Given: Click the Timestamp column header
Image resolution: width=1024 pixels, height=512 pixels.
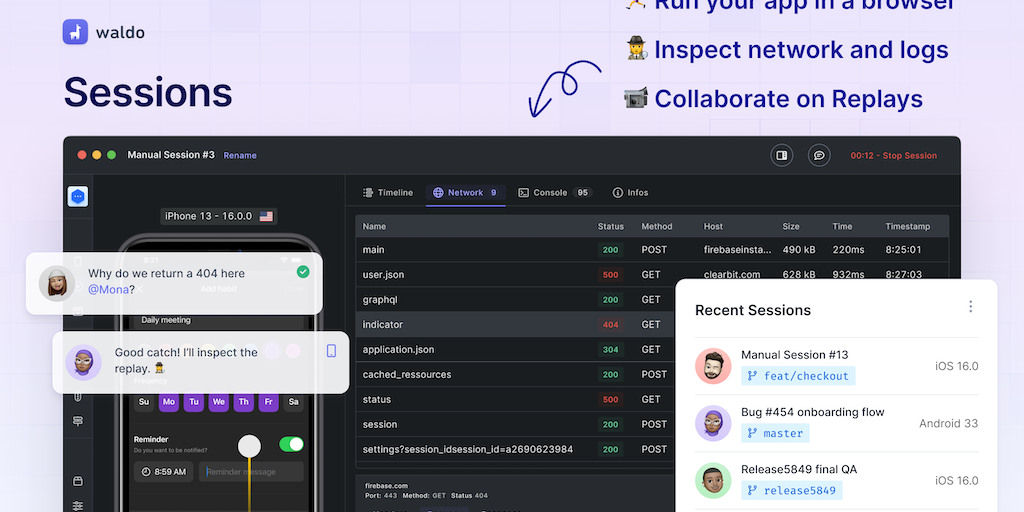Looking at the screenshot, I should coord(908,227).
